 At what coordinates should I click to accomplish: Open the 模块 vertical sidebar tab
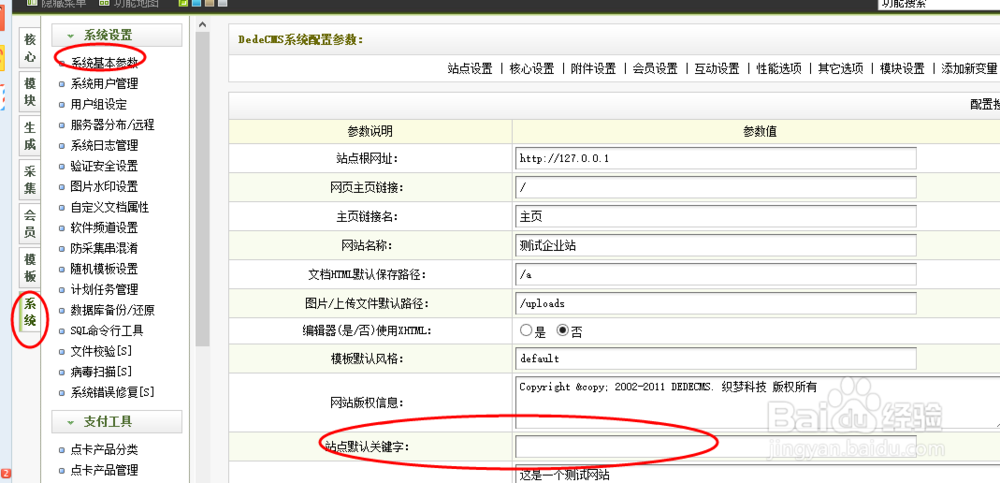coord(30,91)
